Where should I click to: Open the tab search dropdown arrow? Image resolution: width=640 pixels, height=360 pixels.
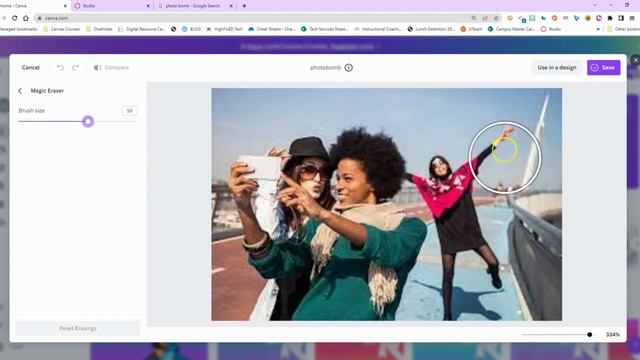[x=595, y=5]
